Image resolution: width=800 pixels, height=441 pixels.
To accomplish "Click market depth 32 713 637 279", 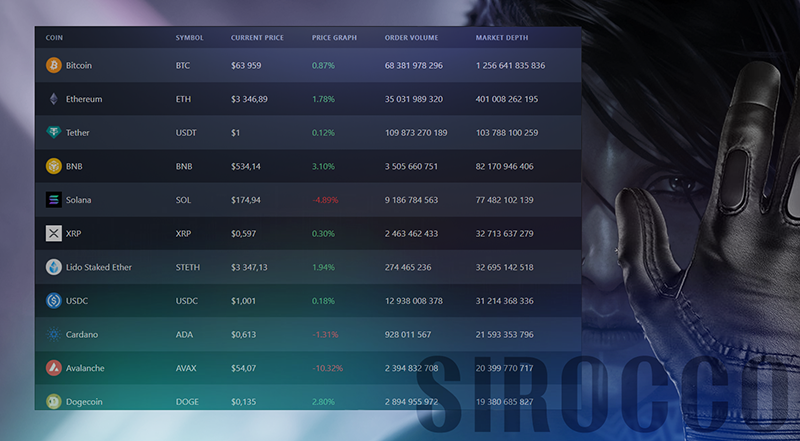I will pos(505,234).
